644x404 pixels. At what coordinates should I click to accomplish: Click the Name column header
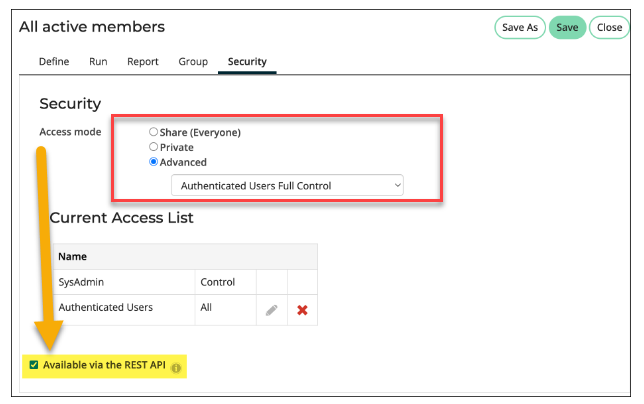click(x=73, y=257)
